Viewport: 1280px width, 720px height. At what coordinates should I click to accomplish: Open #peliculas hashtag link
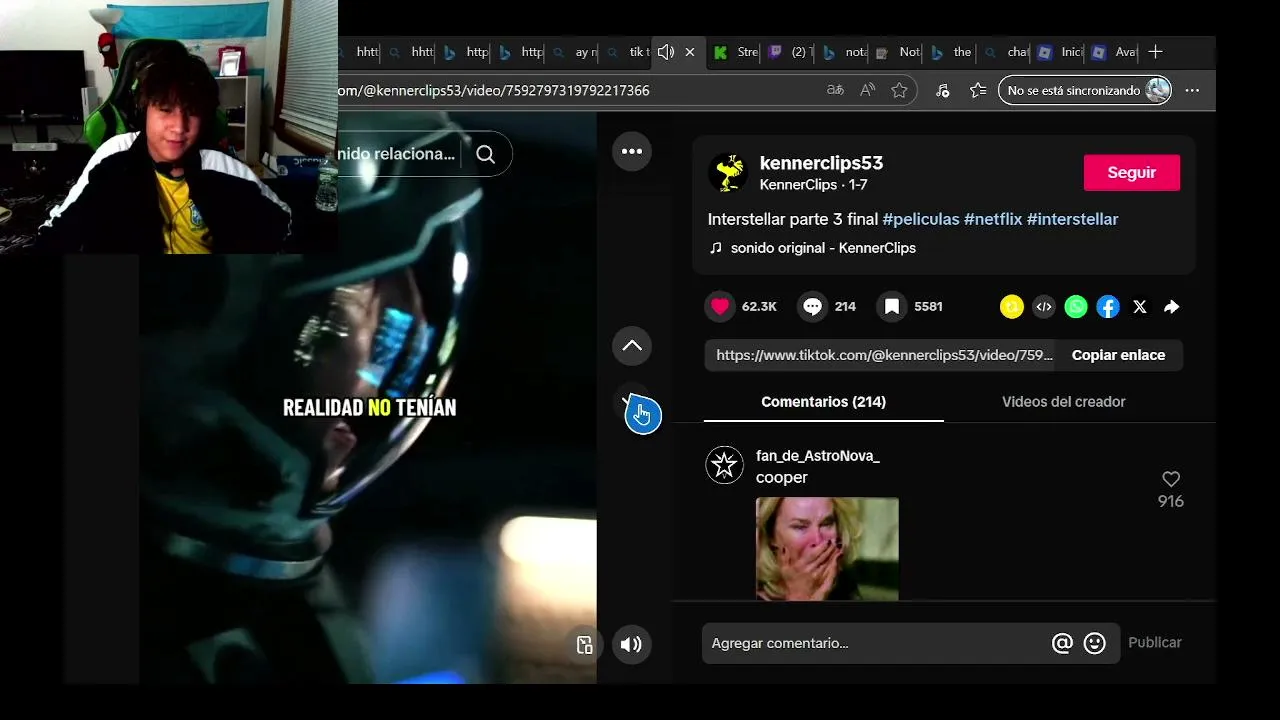click(x=921, y=219)
